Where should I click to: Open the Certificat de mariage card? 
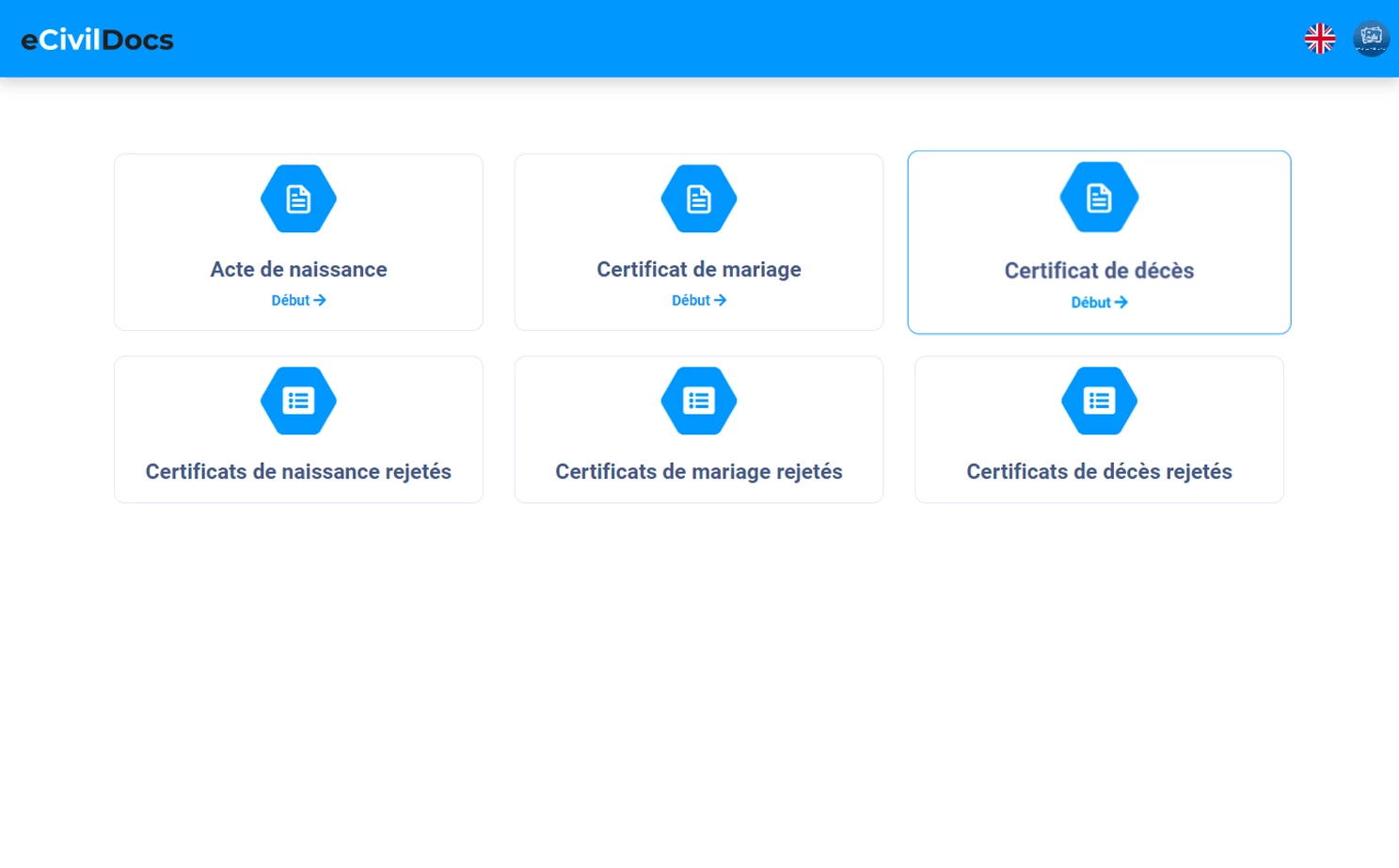698,242
